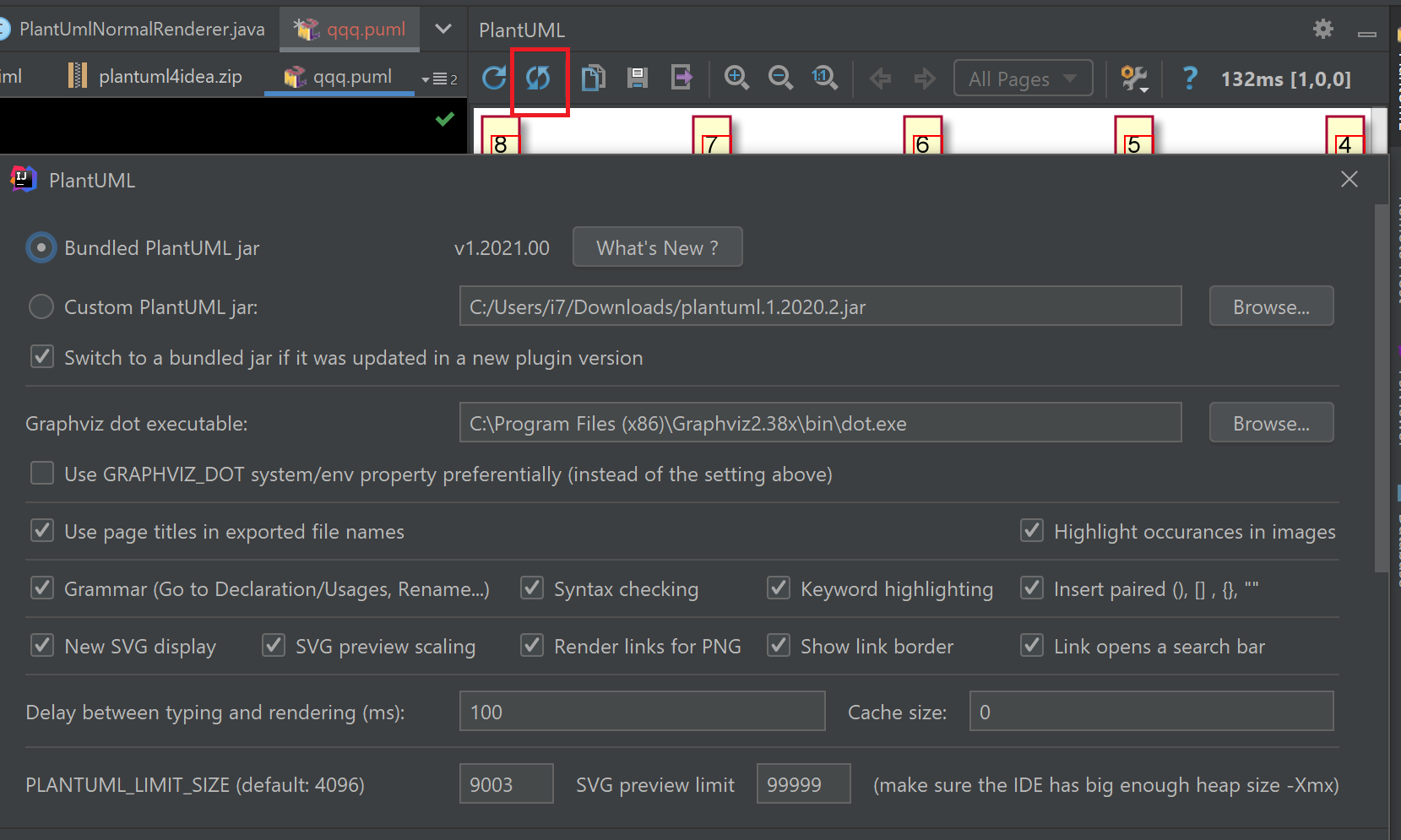The width and height of the screenshot is (1401, 840).
Task: Export diagram using save-to-file icon
Action: coord(681,78)
